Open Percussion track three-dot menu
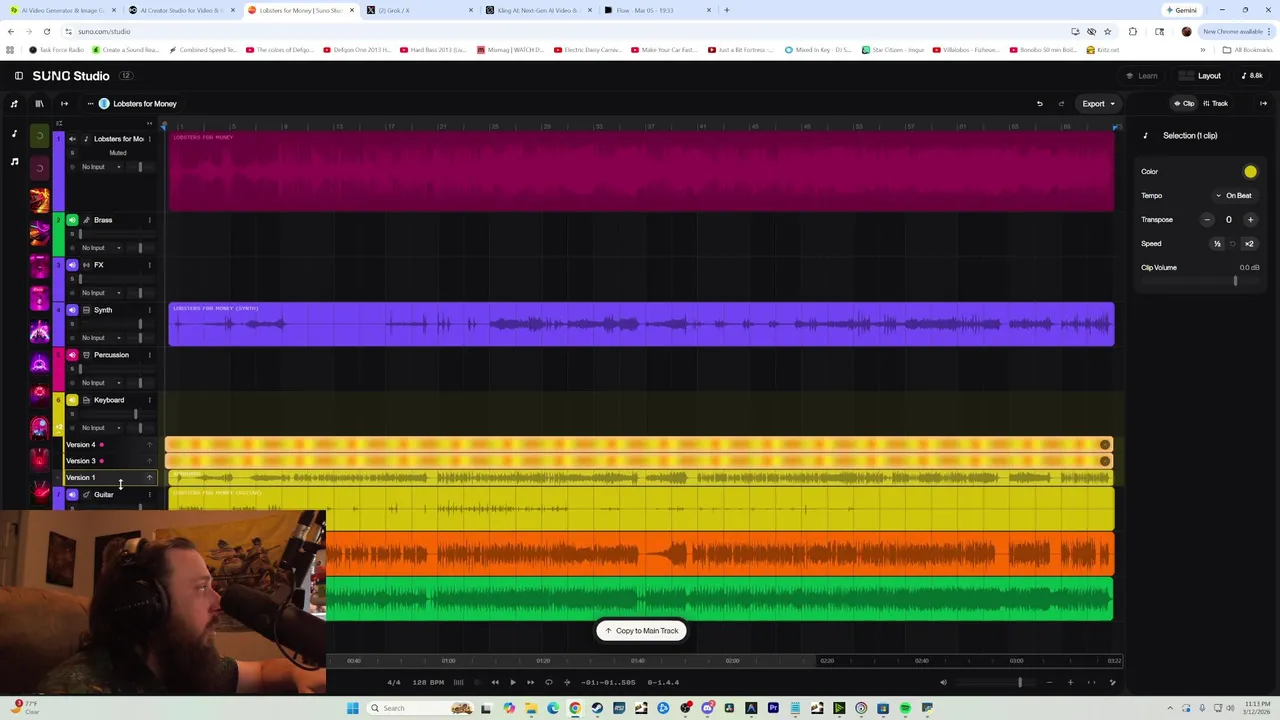This screenshot has width=1280, height=720. point(149,355)
